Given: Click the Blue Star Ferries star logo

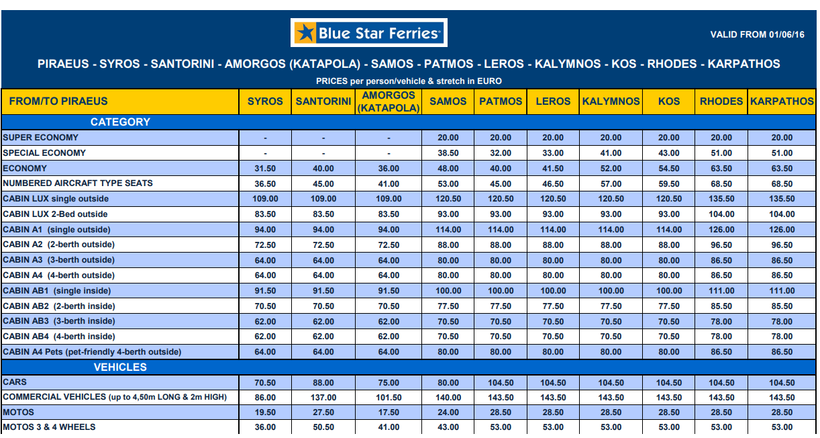Looking at the screenshot, I should 304,33.
